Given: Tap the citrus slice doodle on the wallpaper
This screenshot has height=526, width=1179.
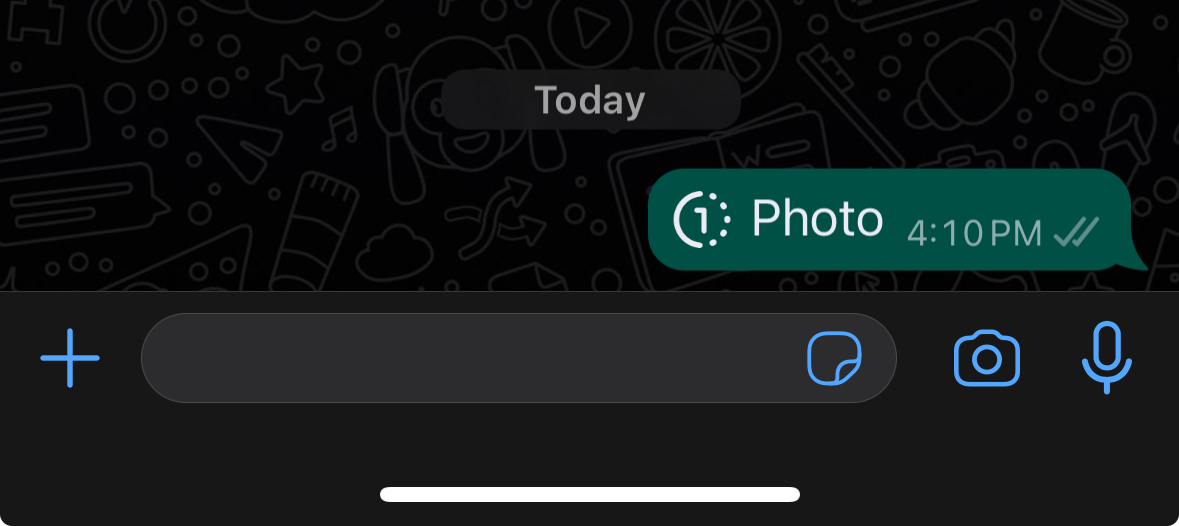Looking at the screenshot, I should [x=718, y=36].
